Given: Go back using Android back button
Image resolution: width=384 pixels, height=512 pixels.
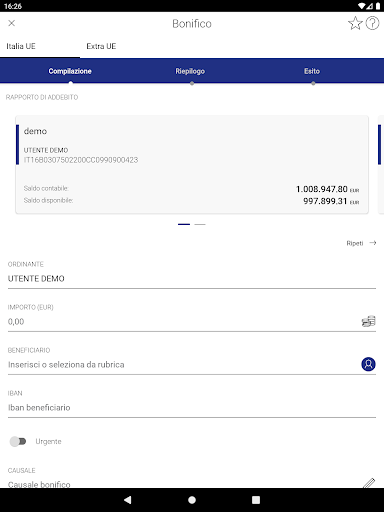Looking at the screenshot, I should pos(128,500).
